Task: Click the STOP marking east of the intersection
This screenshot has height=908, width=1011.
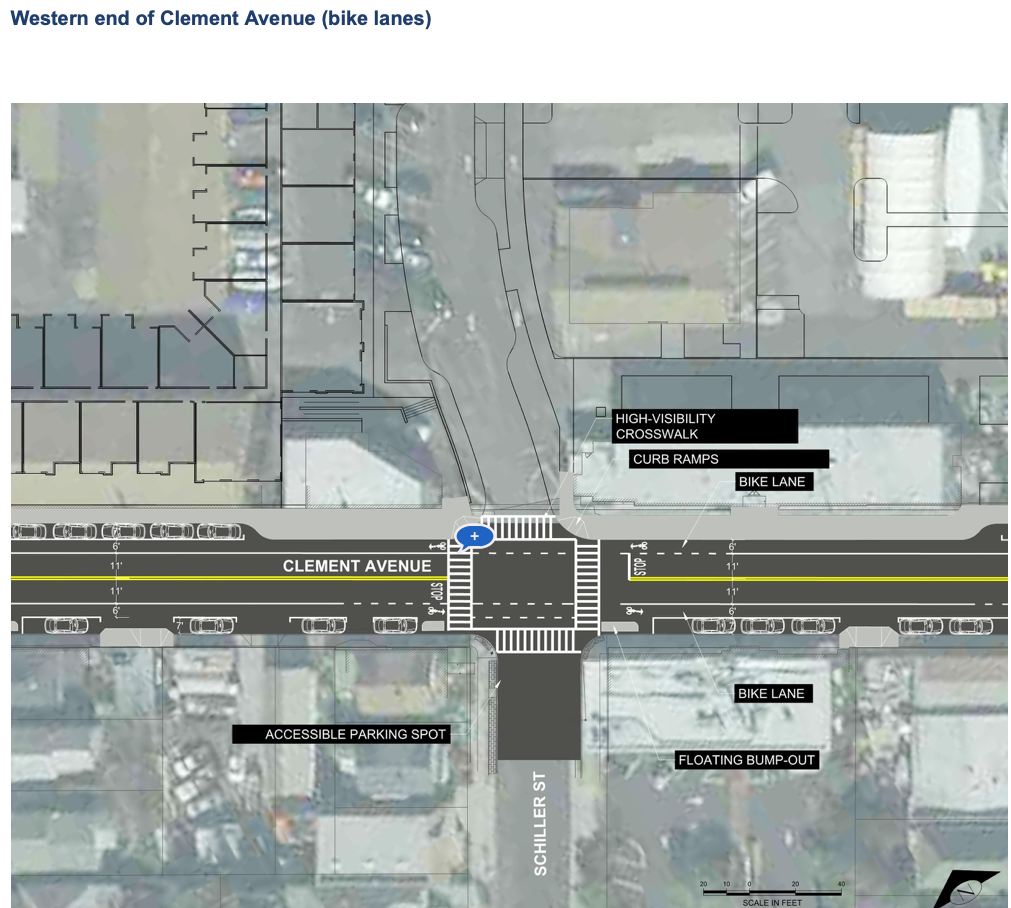Action: [x=641, y=567]
